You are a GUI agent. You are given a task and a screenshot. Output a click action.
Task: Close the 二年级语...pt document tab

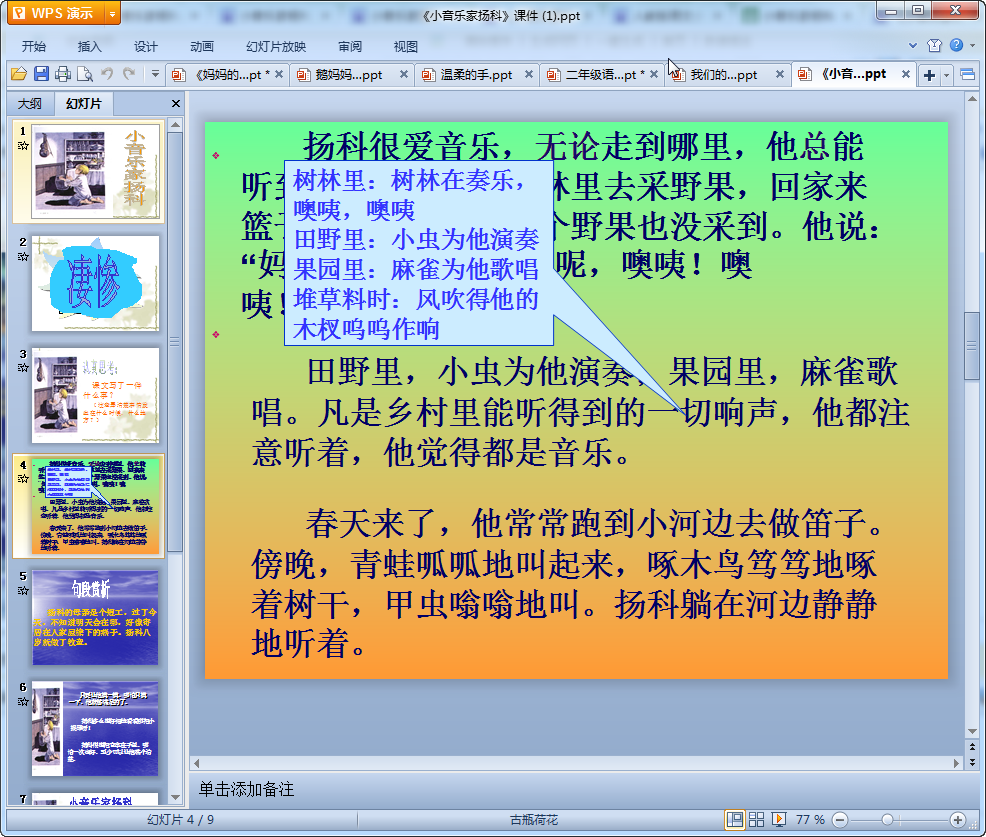tap(654, 74)
